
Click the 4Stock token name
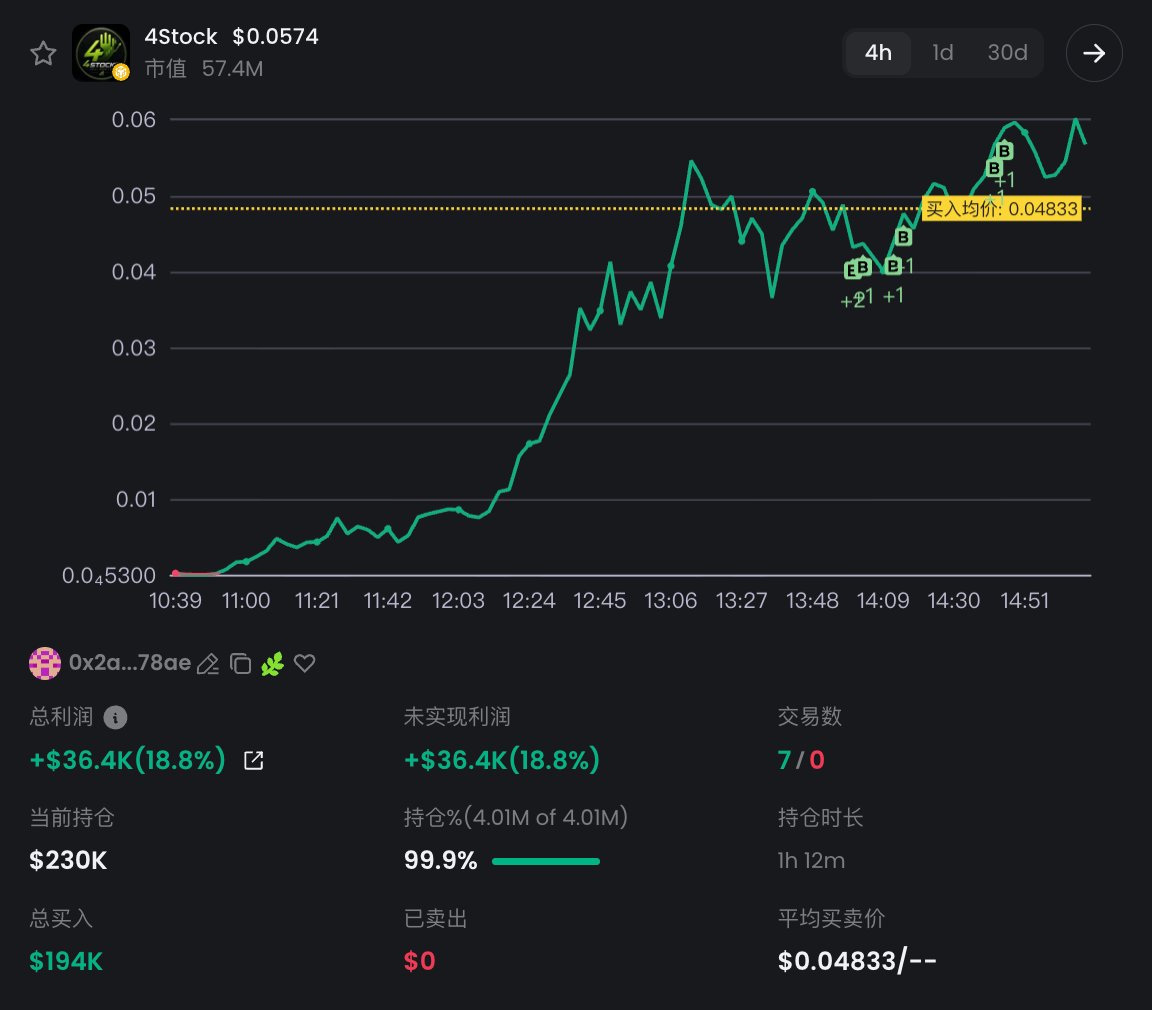pos(181,36)
